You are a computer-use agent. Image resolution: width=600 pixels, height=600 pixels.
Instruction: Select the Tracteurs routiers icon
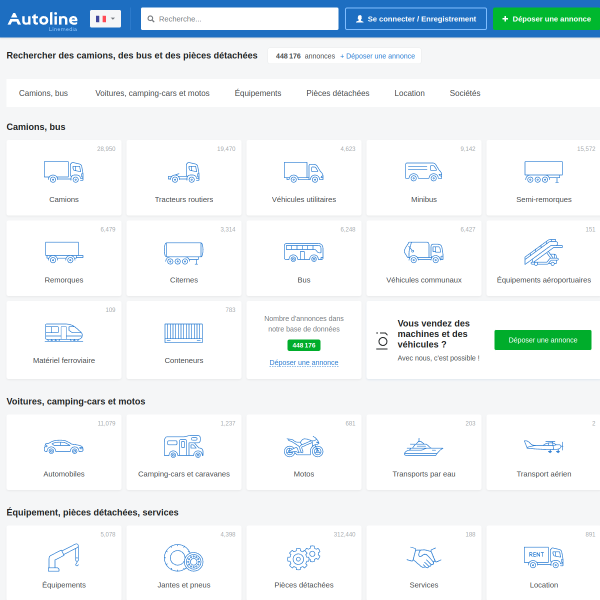coord(184,172)
